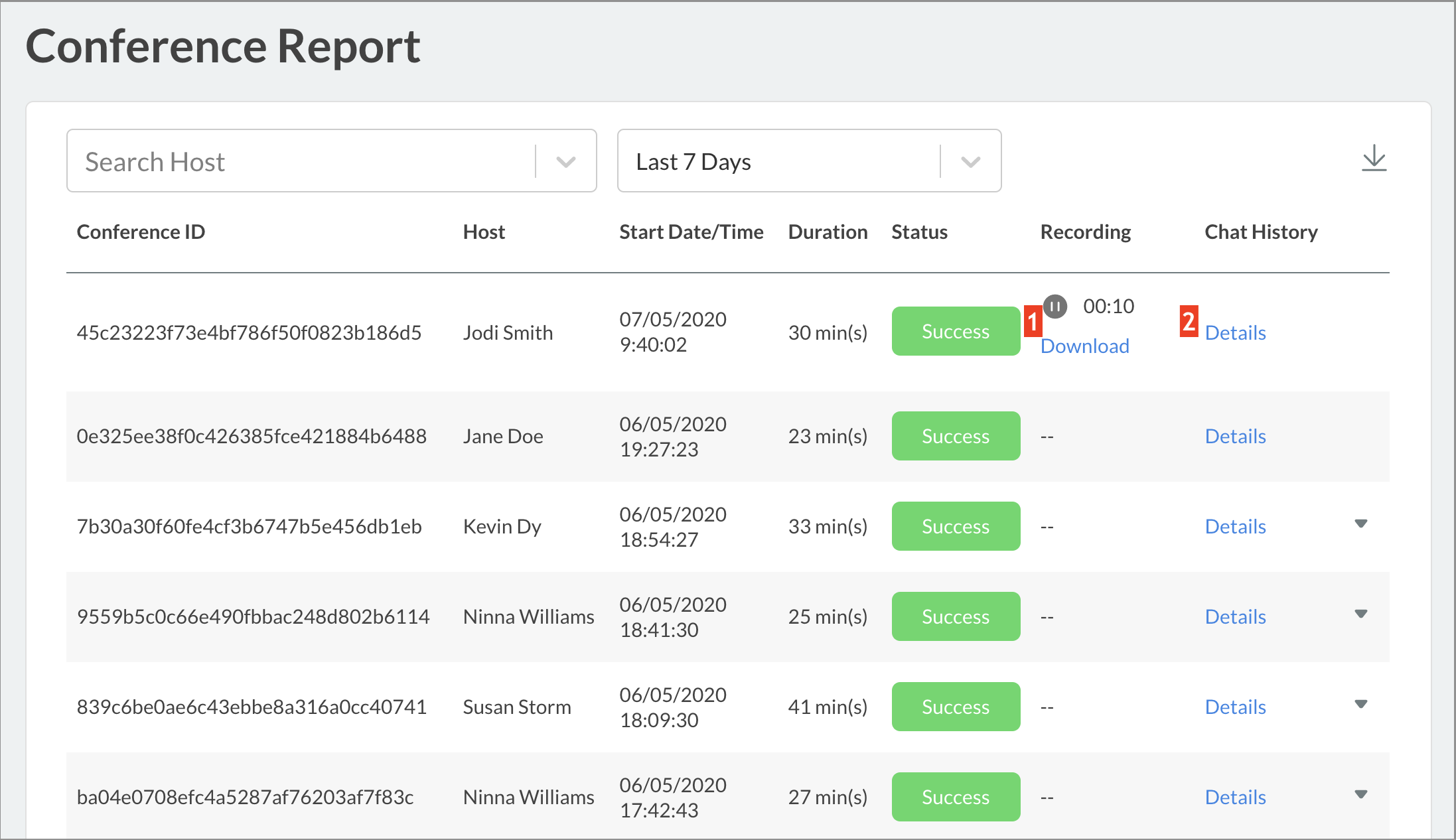Open chat Details for Jodi Smith

[x=1235, y=332]
